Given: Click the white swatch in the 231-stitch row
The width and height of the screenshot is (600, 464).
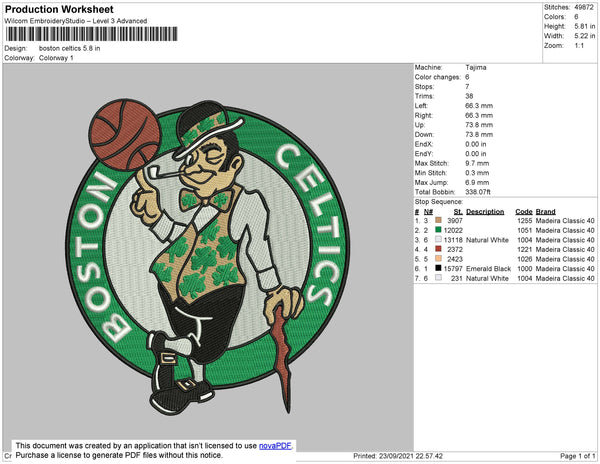Looking at the screenshot, I should 438,278.
